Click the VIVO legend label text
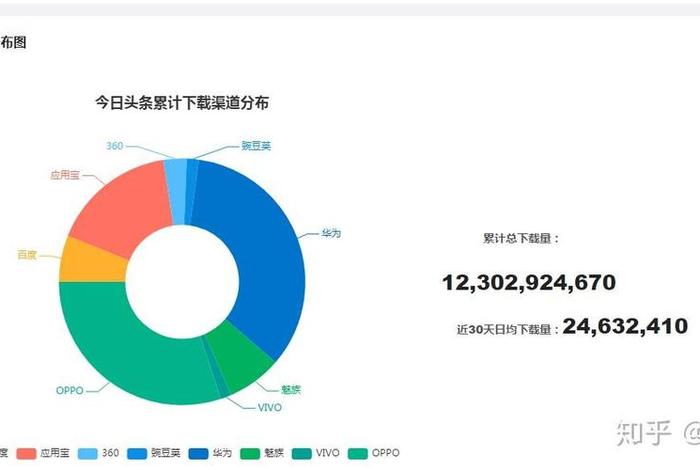Image resolution: width=700 pixels, height=470 pixels. coord(328,453)
